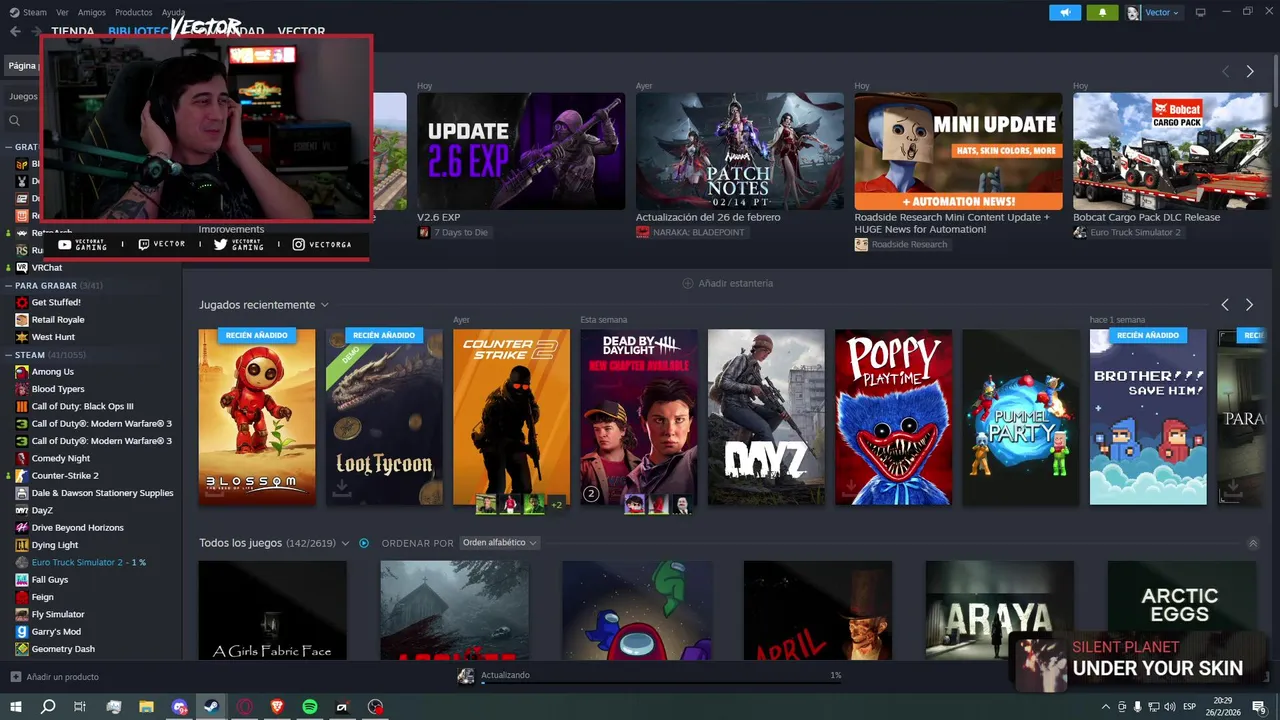The width and height of the screenshot is (1280, 720).
Task: Switch to the VECTOR profile tab
Action: (x=301, y=31)
